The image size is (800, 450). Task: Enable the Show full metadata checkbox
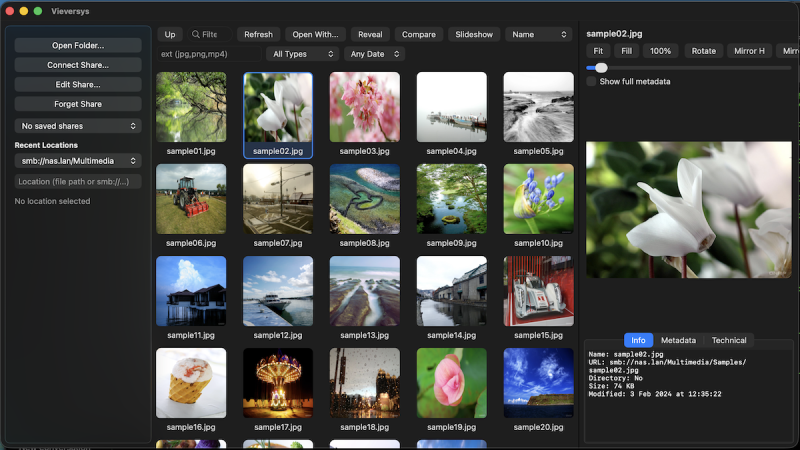click(591, 82)
